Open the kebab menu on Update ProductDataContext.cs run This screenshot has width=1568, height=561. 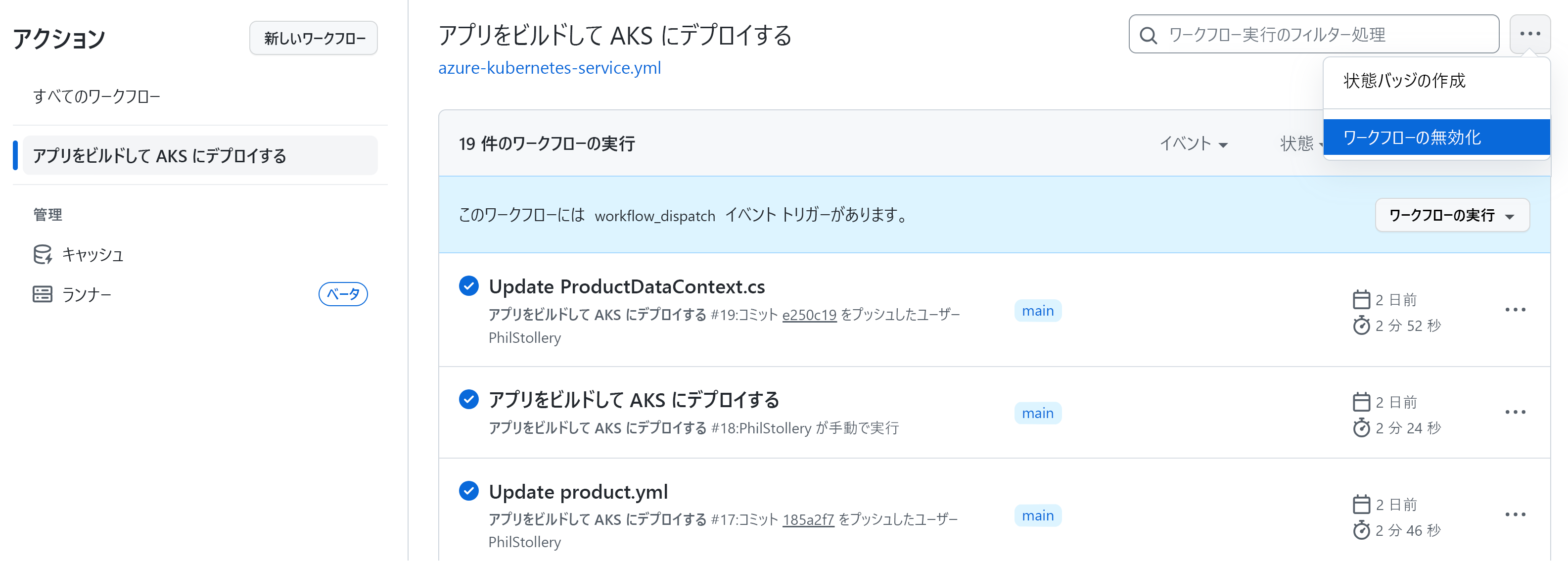[1515, 310]
